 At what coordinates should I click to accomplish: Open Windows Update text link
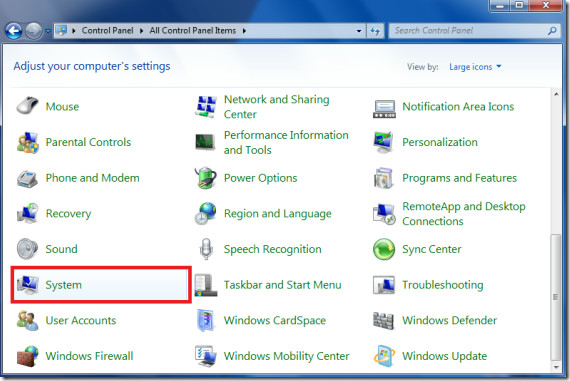pos(445,356)
